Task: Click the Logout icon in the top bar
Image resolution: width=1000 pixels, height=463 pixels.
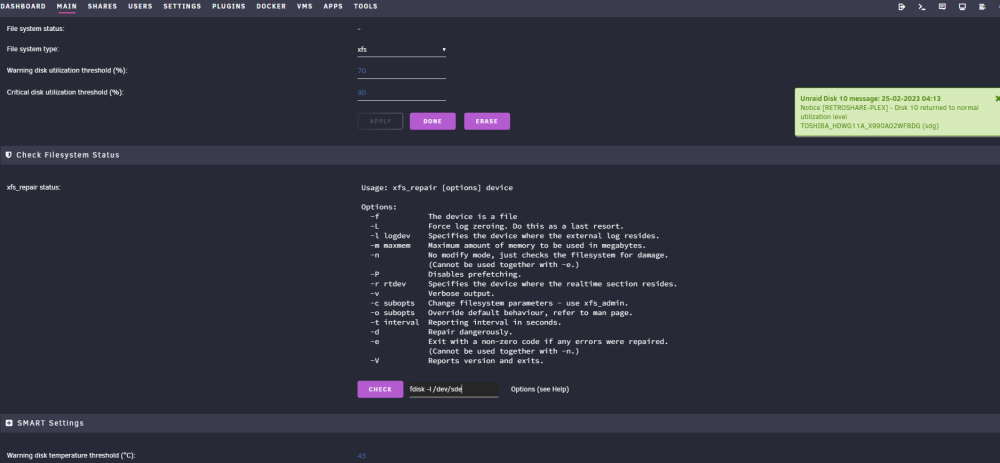Action: (902, 6)
